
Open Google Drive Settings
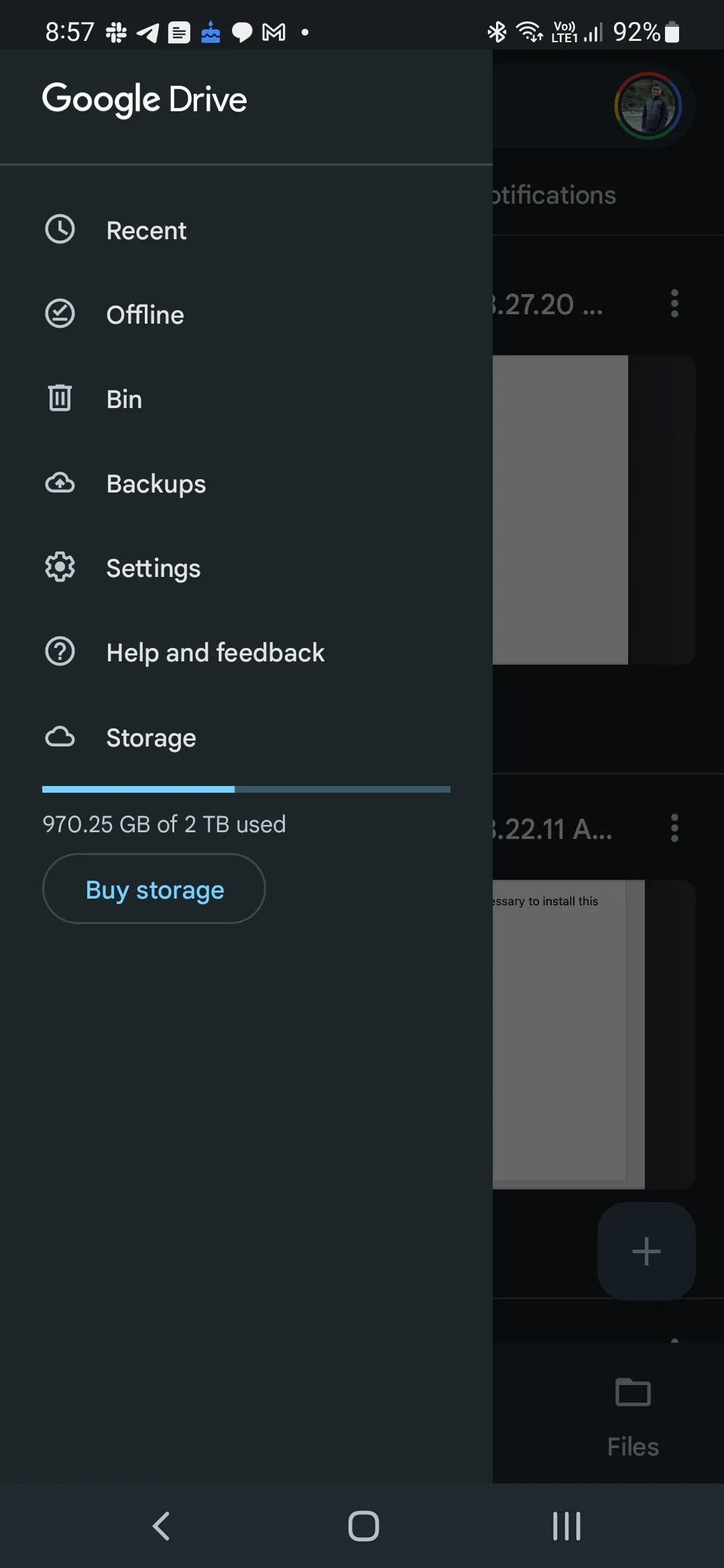click(153, 568)
